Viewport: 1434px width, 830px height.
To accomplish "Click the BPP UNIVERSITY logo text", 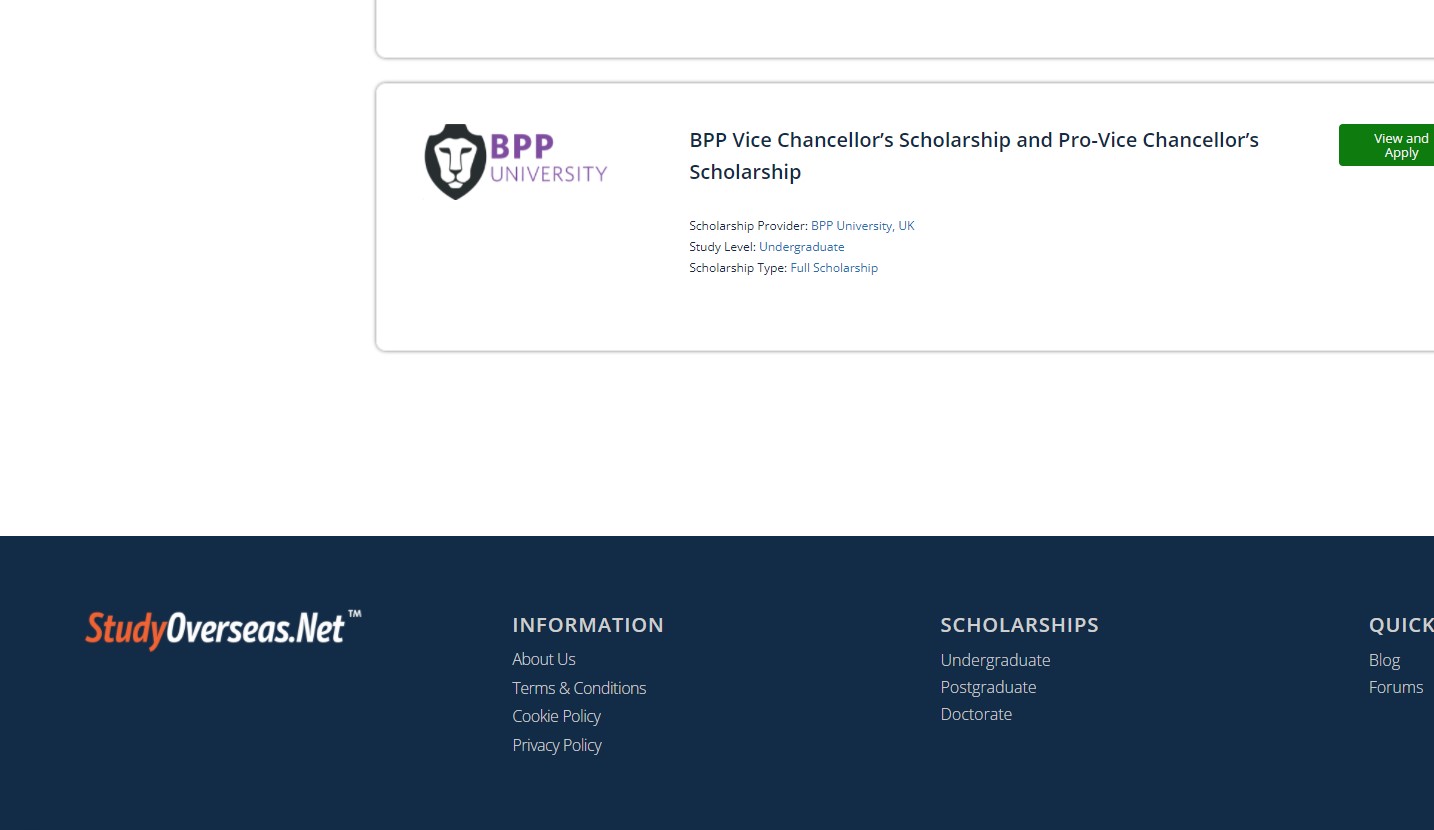I will pos(548,159).
